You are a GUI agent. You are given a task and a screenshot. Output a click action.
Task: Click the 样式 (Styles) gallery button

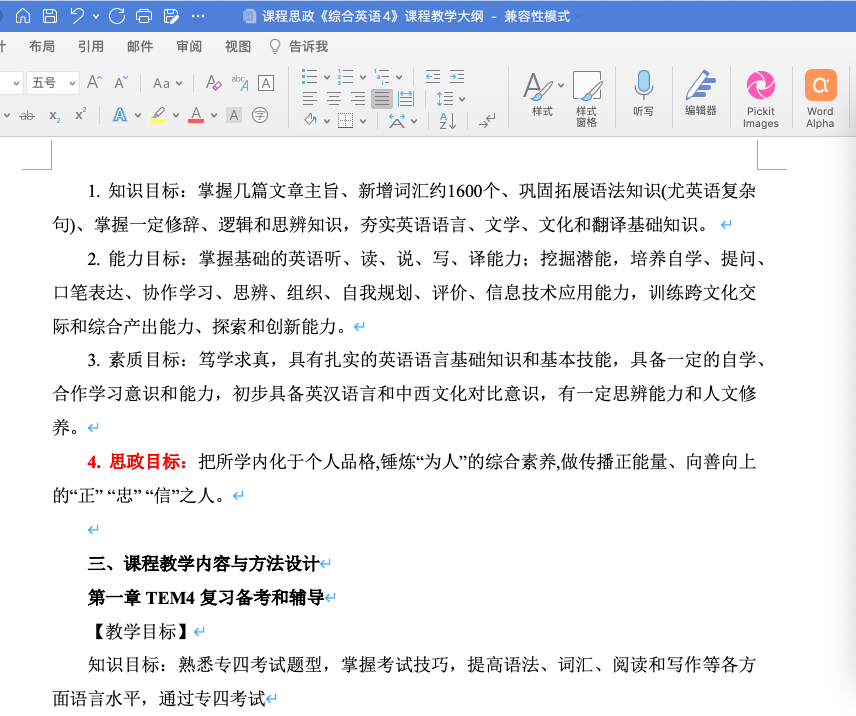click(x=542, y=97)
